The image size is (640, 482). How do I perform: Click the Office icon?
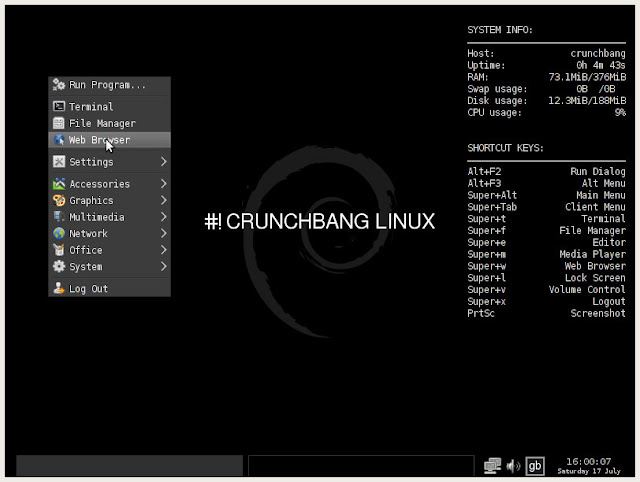coord(59,250)
